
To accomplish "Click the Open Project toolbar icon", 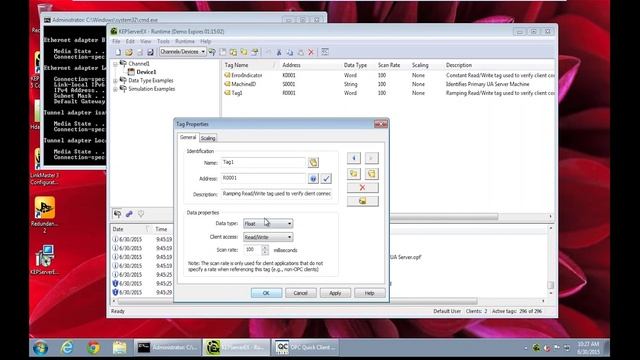I will click(129, 52).
